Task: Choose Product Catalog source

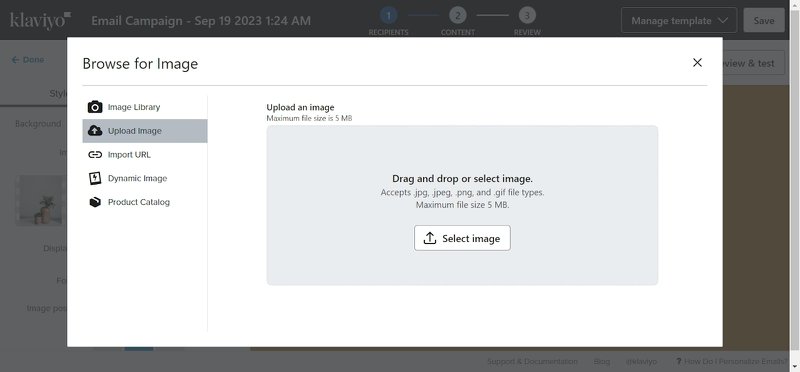Action: 145,202
